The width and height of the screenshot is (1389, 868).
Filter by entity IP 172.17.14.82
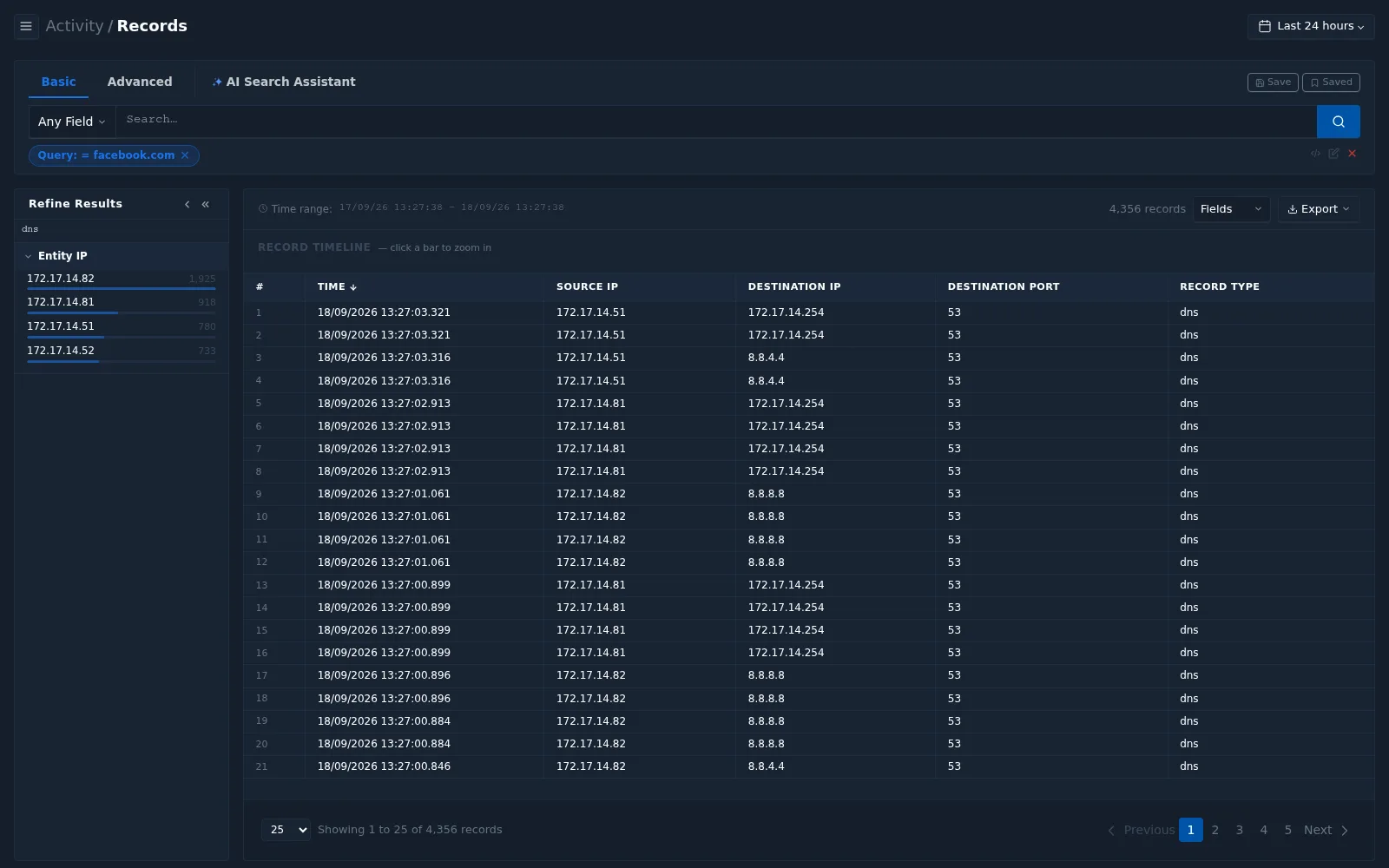click(122, 279)
